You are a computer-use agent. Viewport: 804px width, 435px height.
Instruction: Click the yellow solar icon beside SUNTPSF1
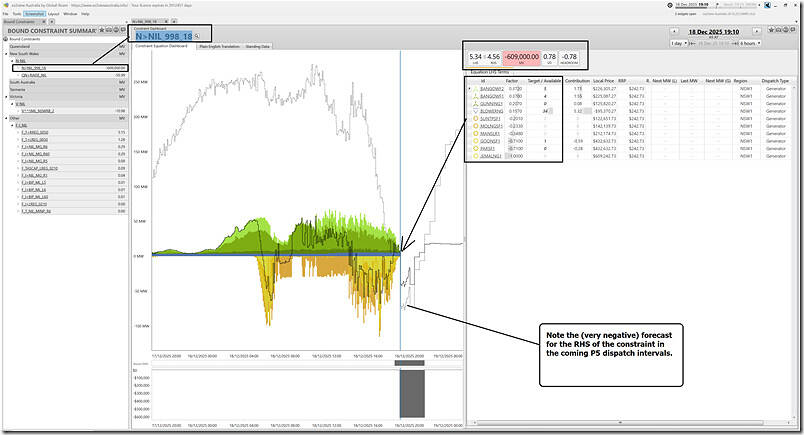click(x=474, y=119)
